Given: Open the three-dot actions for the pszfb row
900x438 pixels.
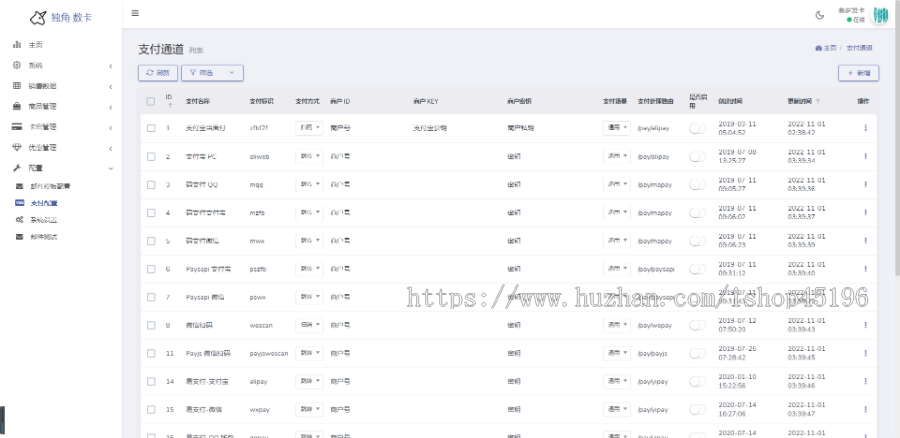Looking at the screenshot, I should (865, 269).
